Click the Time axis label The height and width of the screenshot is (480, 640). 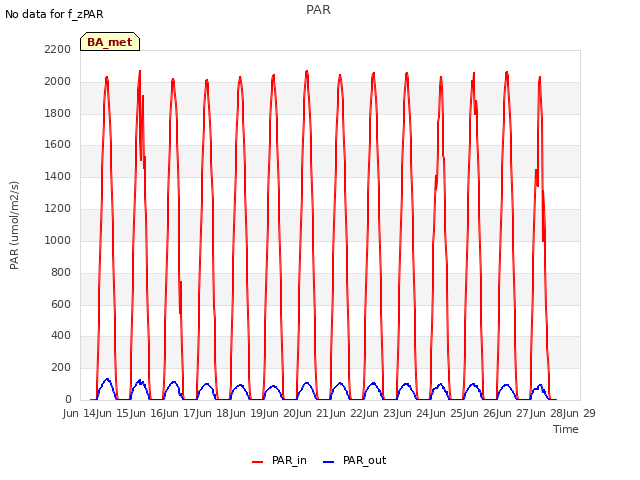pyautogui.click(x=566, y=429)
